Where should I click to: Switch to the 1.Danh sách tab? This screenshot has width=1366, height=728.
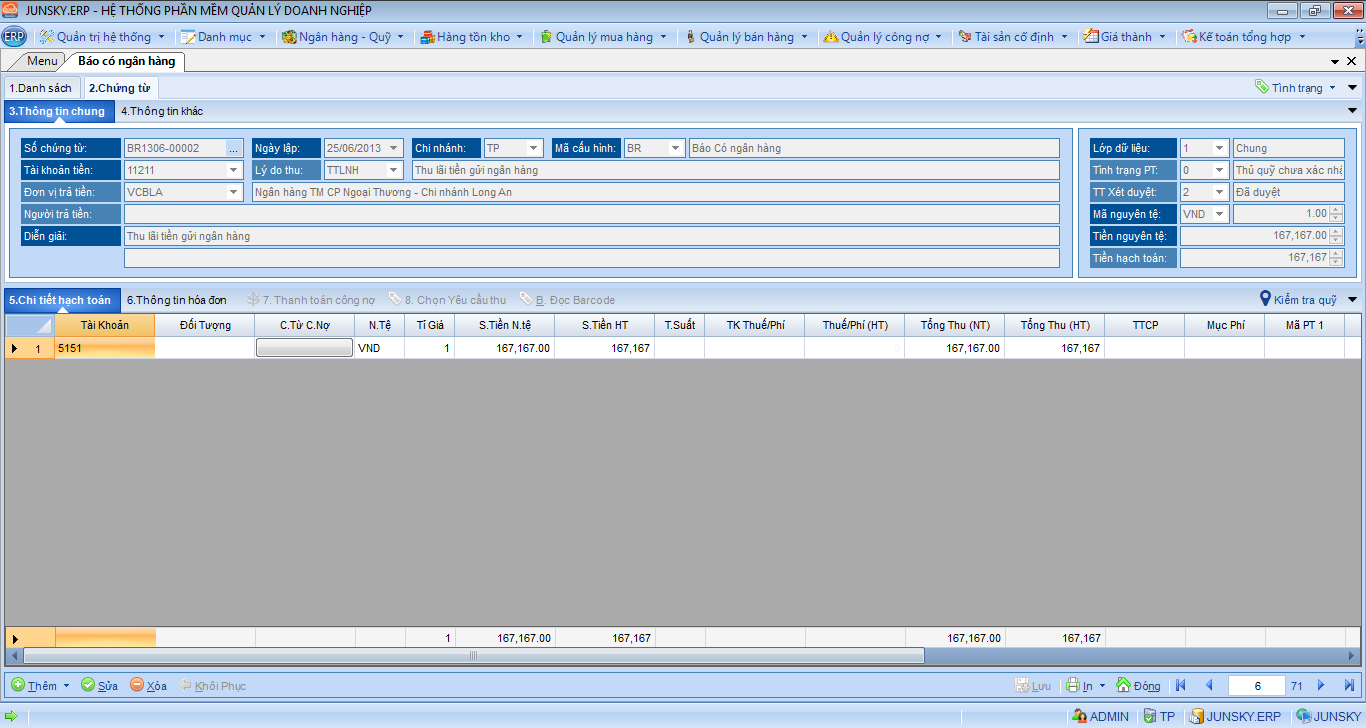[41, 88]
